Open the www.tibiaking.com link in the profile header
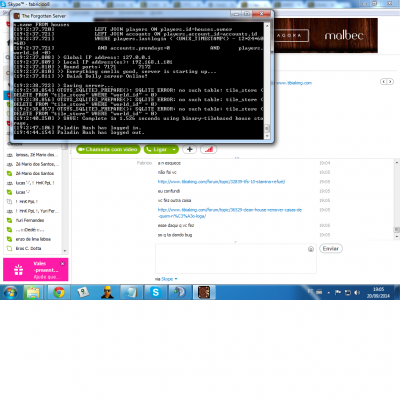 point(294,83)
